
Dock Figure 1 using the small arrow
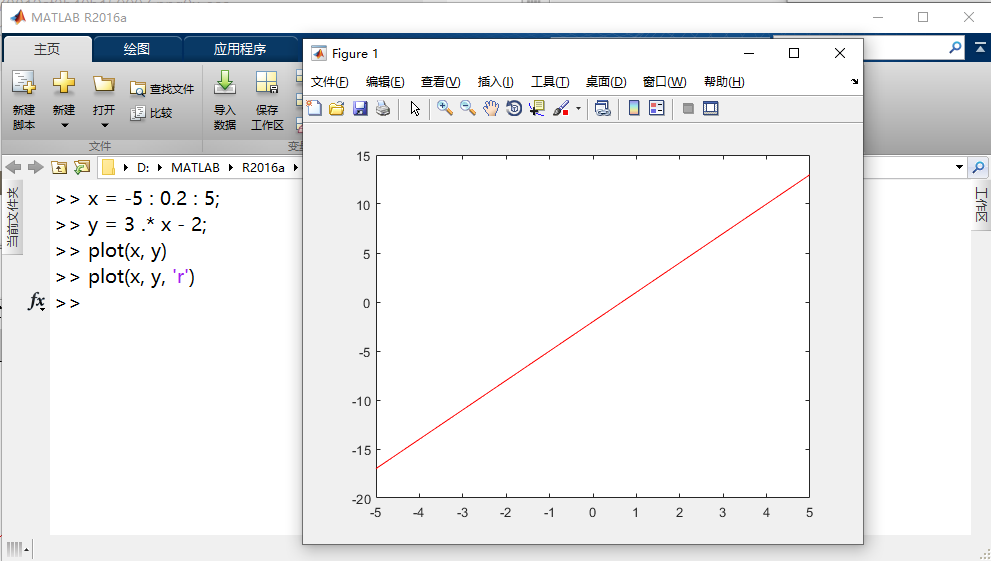854,81
